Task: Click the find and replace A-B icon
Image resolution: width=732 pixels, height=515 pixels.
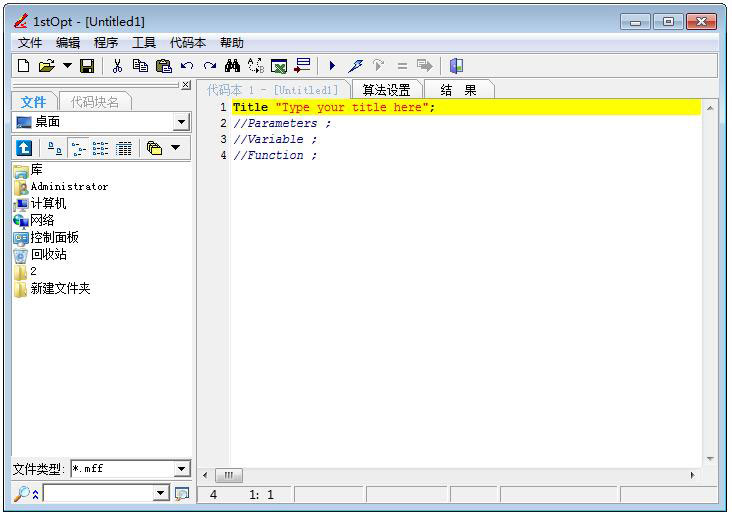Action: (x=256, y=66)
